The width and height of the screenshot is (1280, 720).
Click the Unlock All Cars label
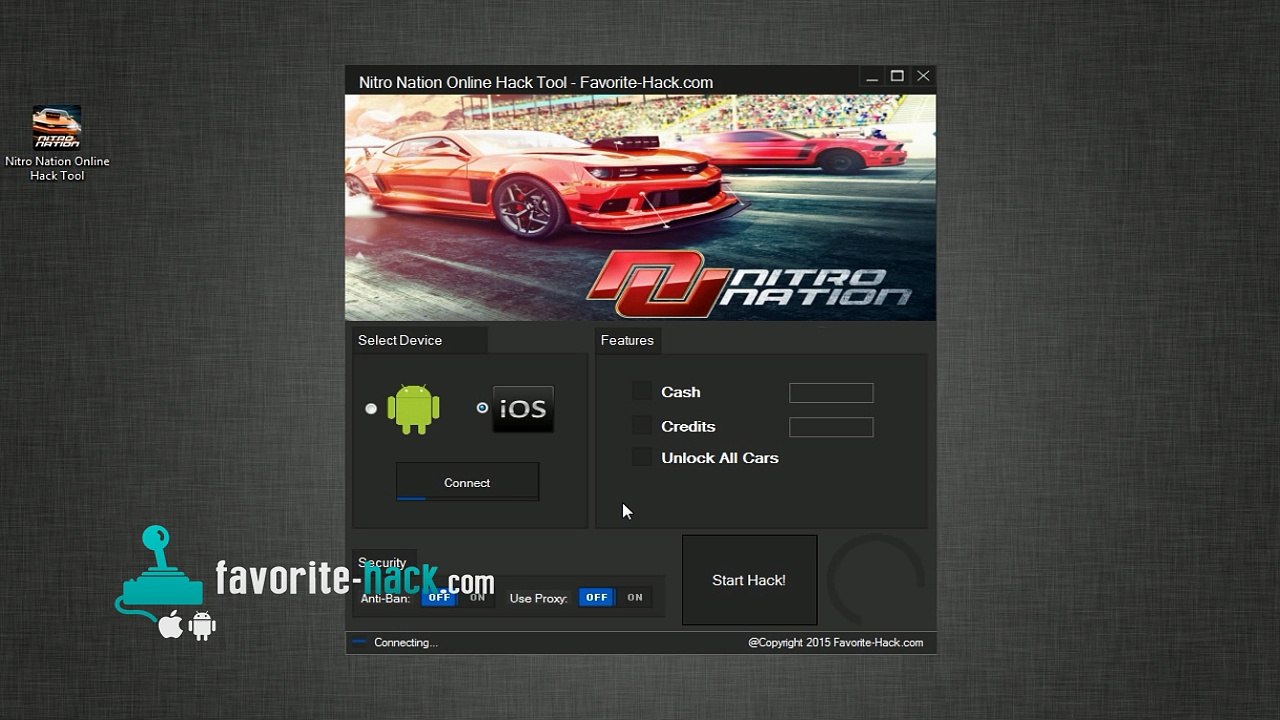tap(720, 458)
